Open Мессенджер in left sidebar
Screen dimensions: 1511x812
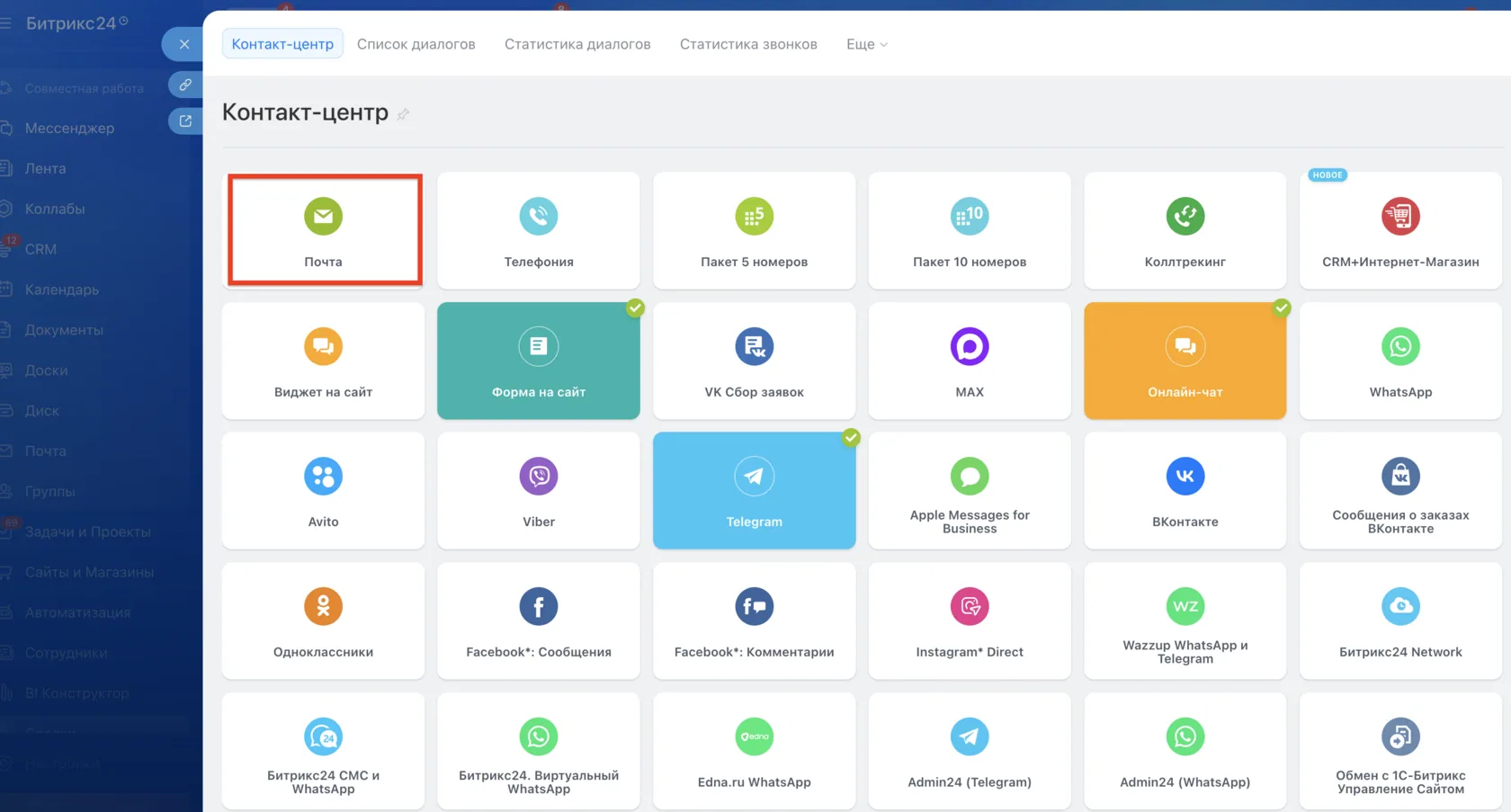69,128
